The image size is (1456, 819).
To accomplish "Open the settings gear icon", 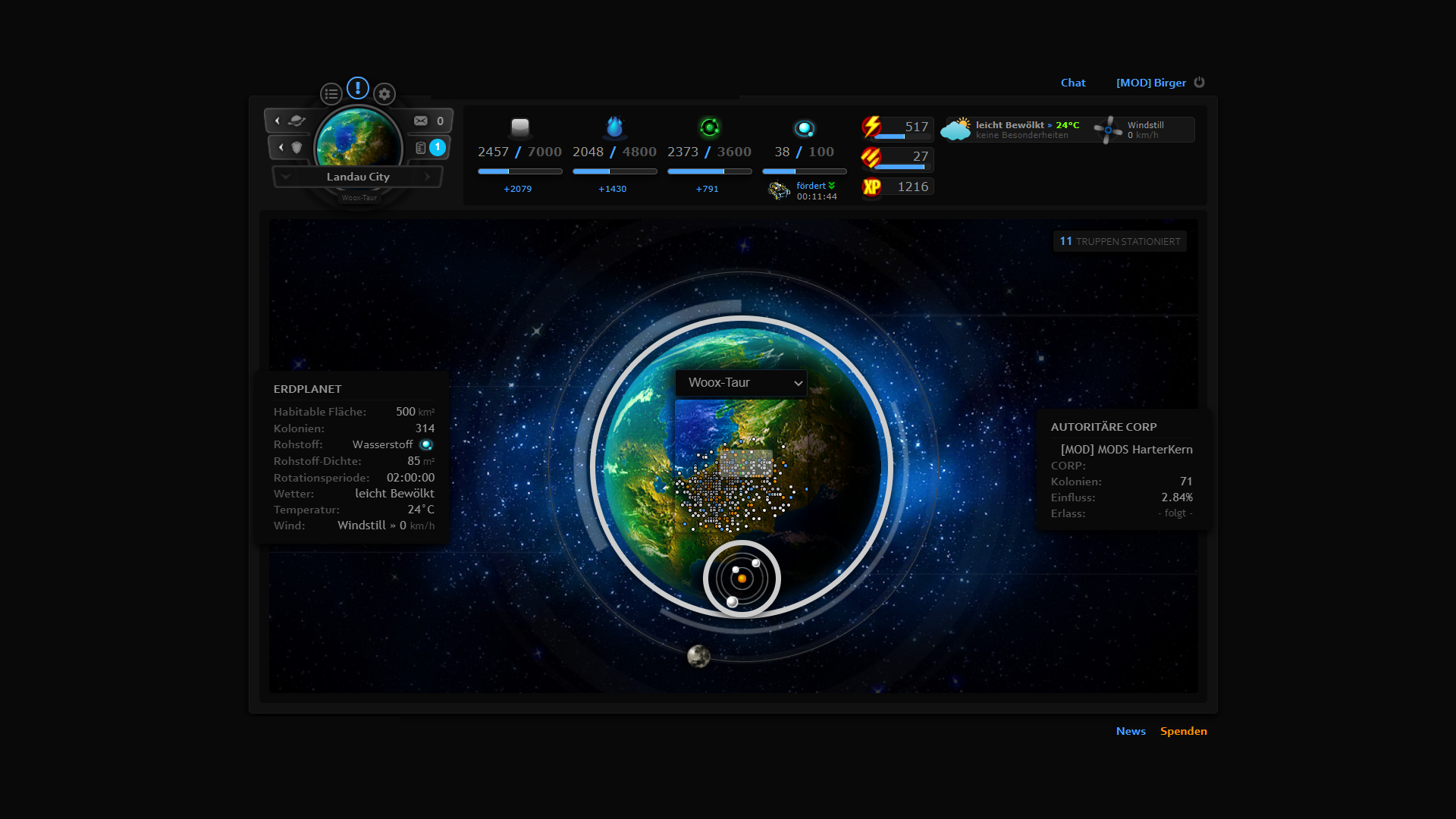I will click(384, 94).
